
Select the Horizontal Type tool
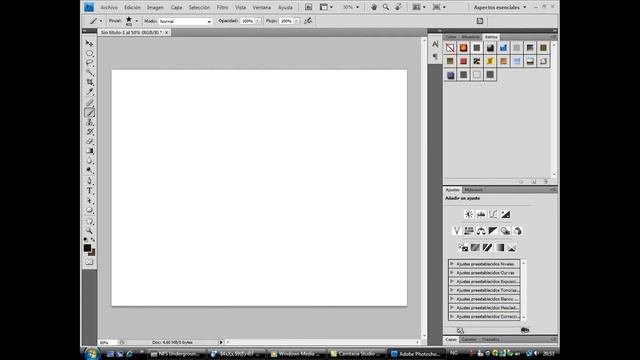pos(89,191)
